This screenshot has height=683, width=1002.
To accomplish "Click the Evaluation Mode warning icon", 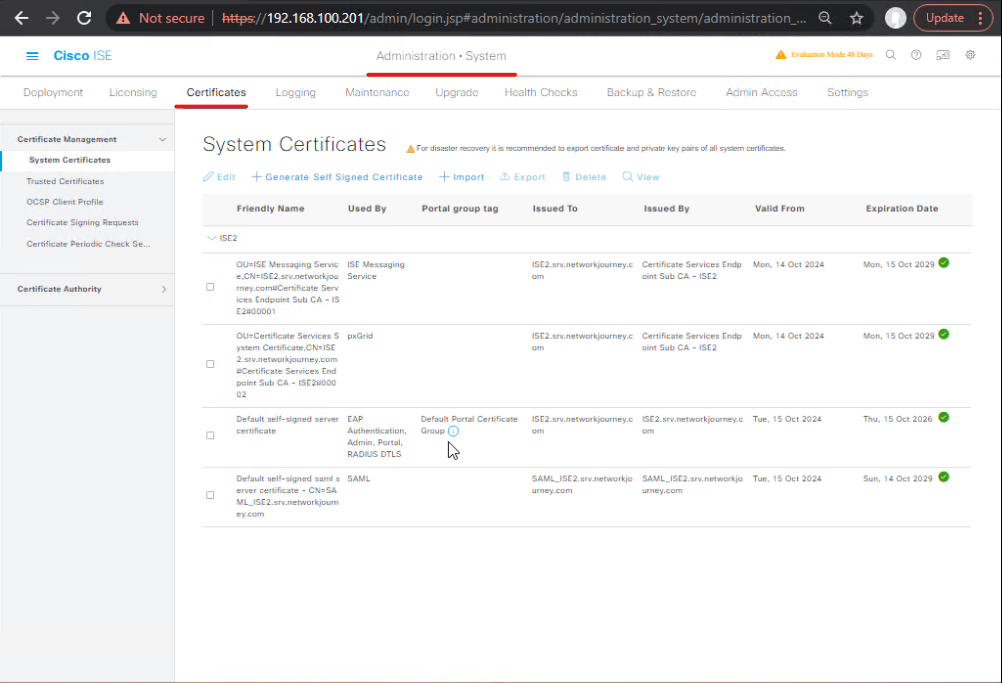I will 781,55.
